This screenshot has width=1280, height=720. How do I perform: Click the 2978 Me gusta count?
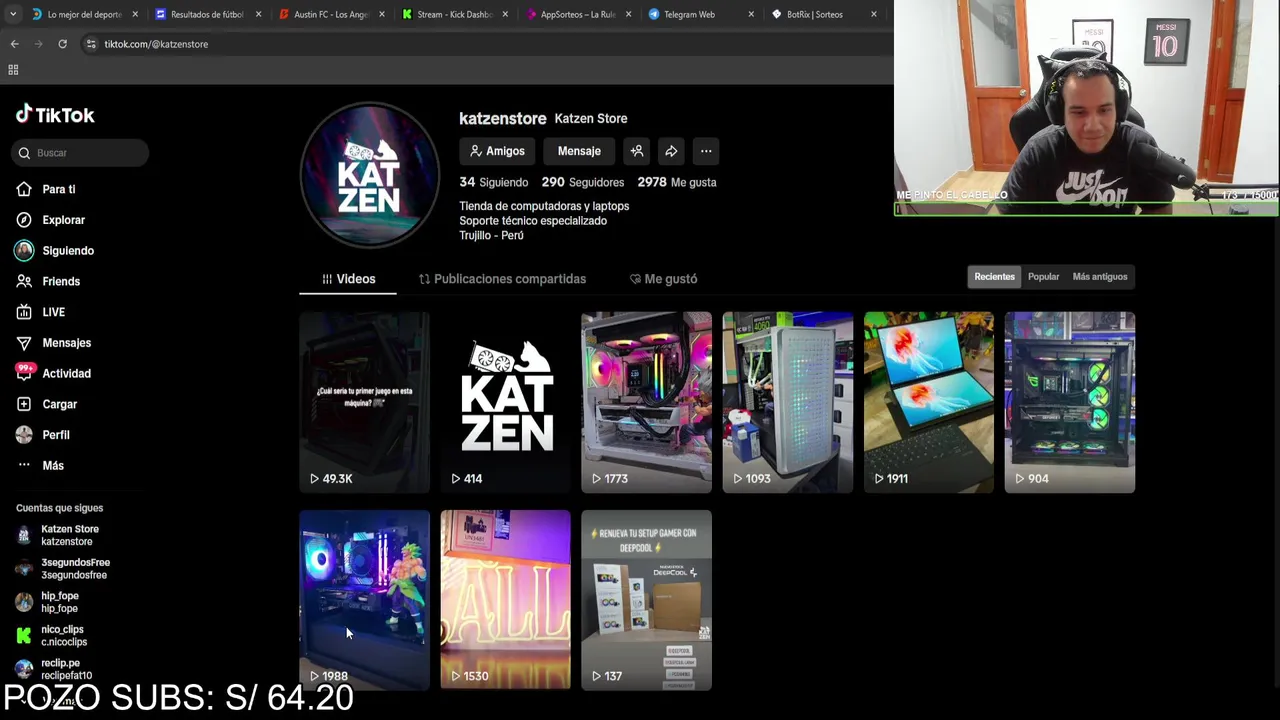[x=677, y=182]
